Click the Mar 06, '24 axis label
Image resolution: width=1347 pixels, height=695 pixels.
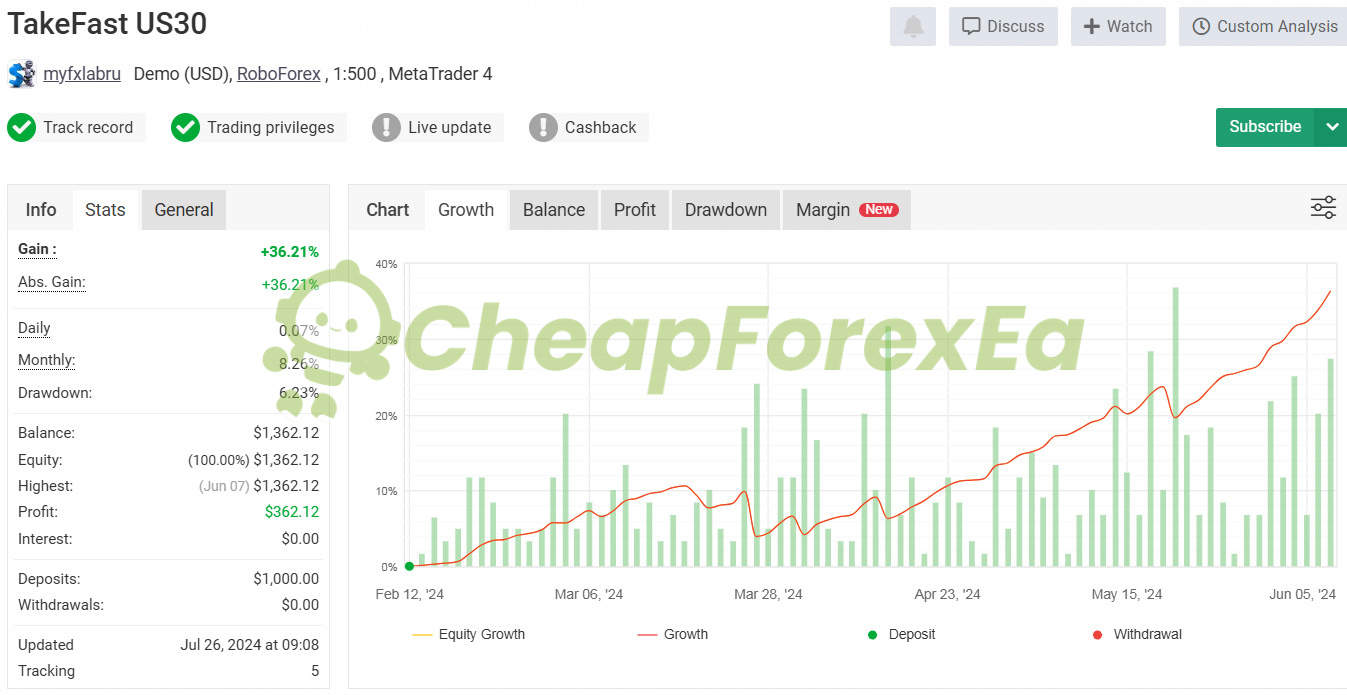click(x=589, y=594)
